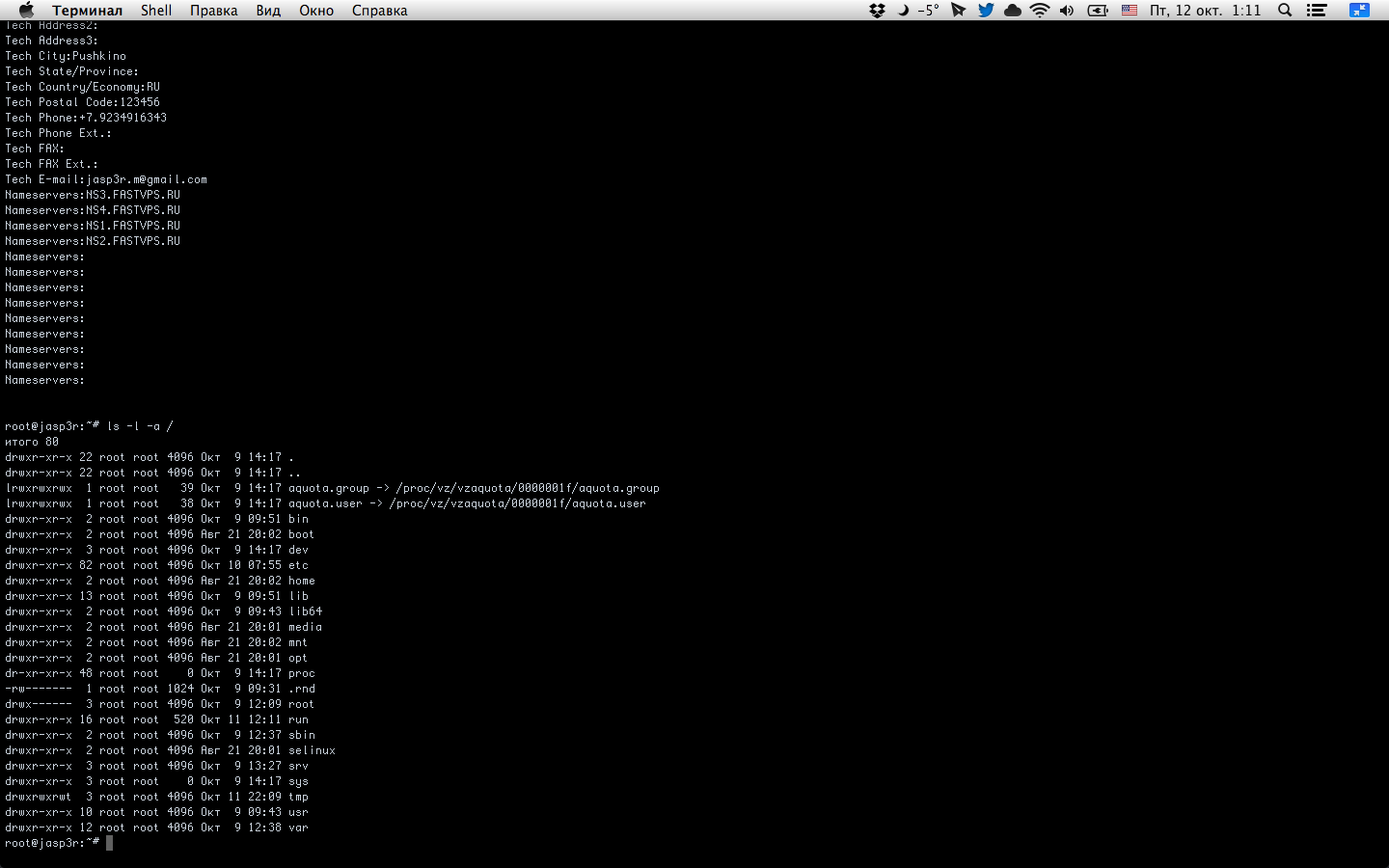Open the Twitter menu bar icon
The image size is (1389, 868).
click(985, 11)
